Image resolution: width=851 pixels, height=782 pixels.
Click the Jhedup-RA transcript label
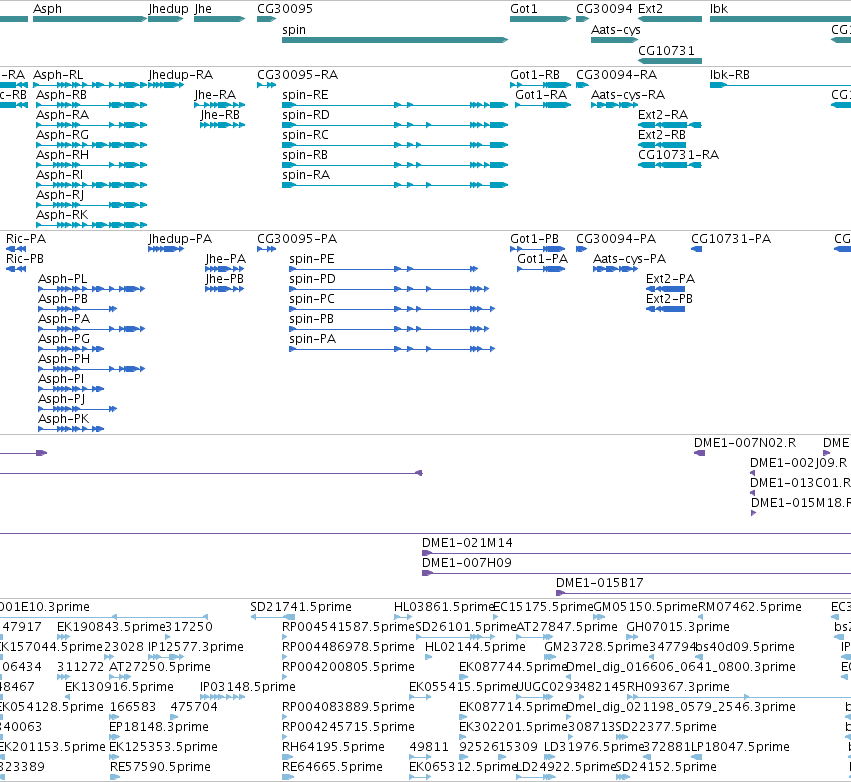click(181, 75)
